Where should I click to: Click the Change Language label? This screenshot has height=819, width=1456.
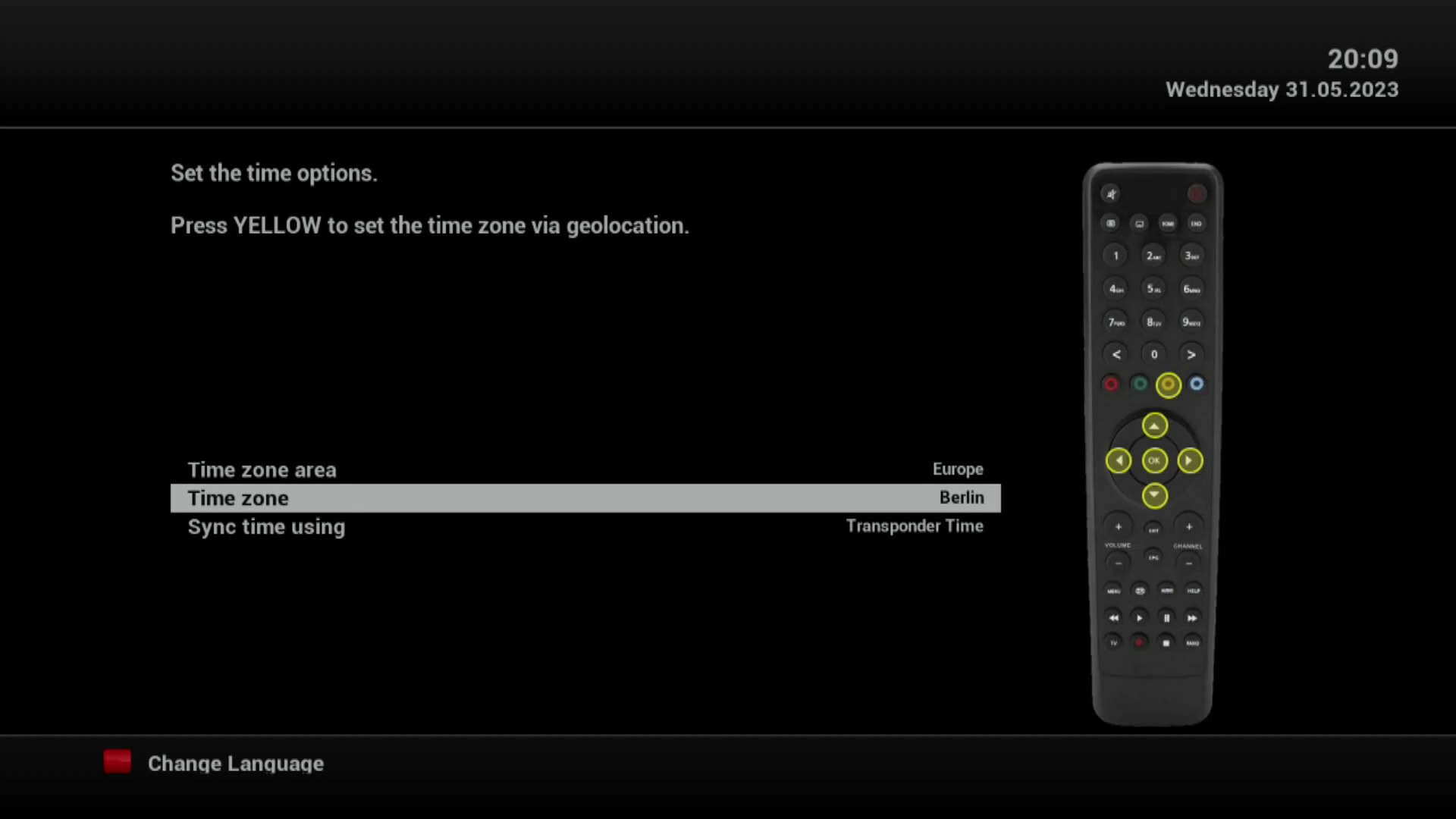235,764
